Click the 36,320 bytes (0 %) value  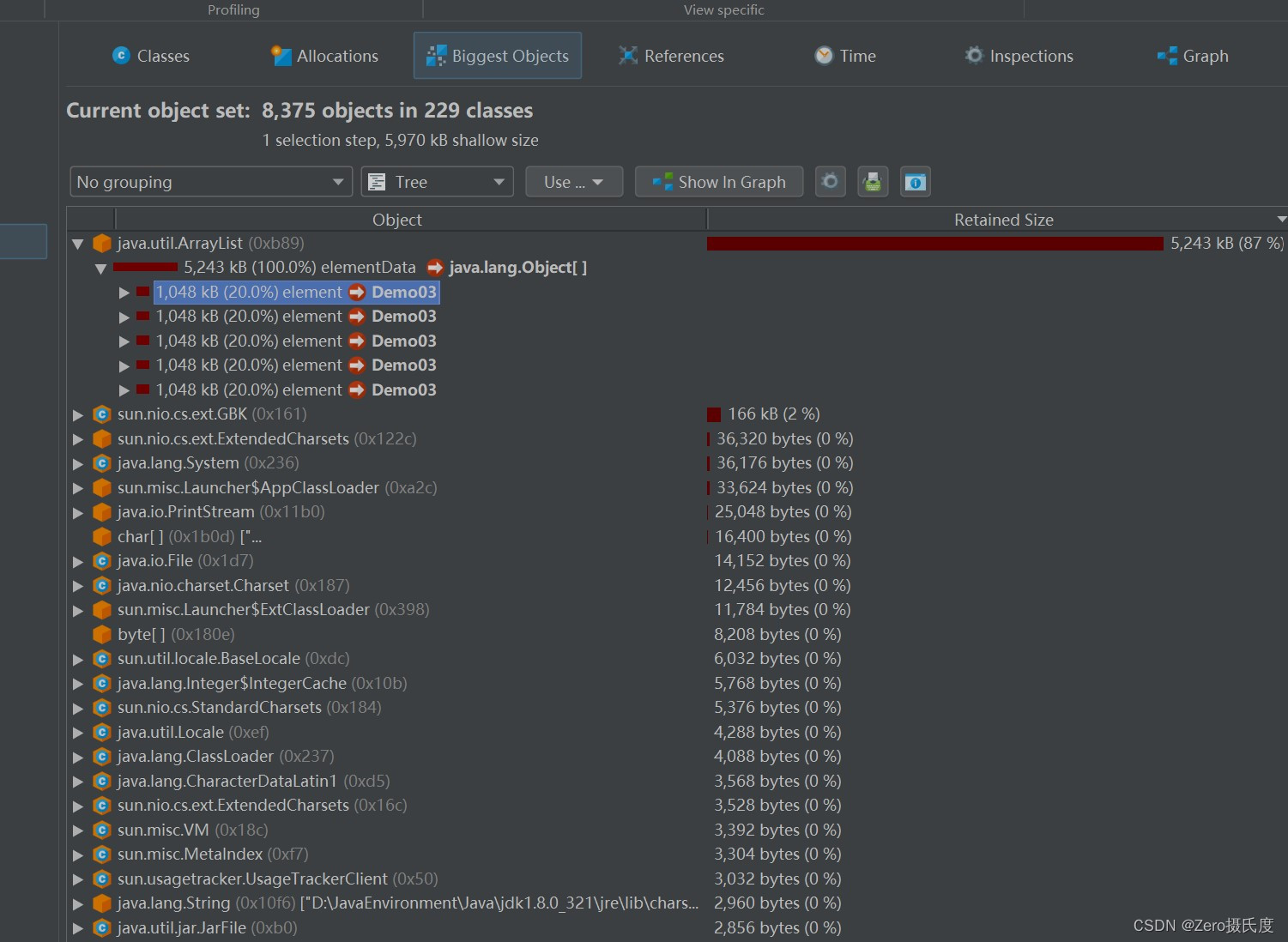(784, 439)
